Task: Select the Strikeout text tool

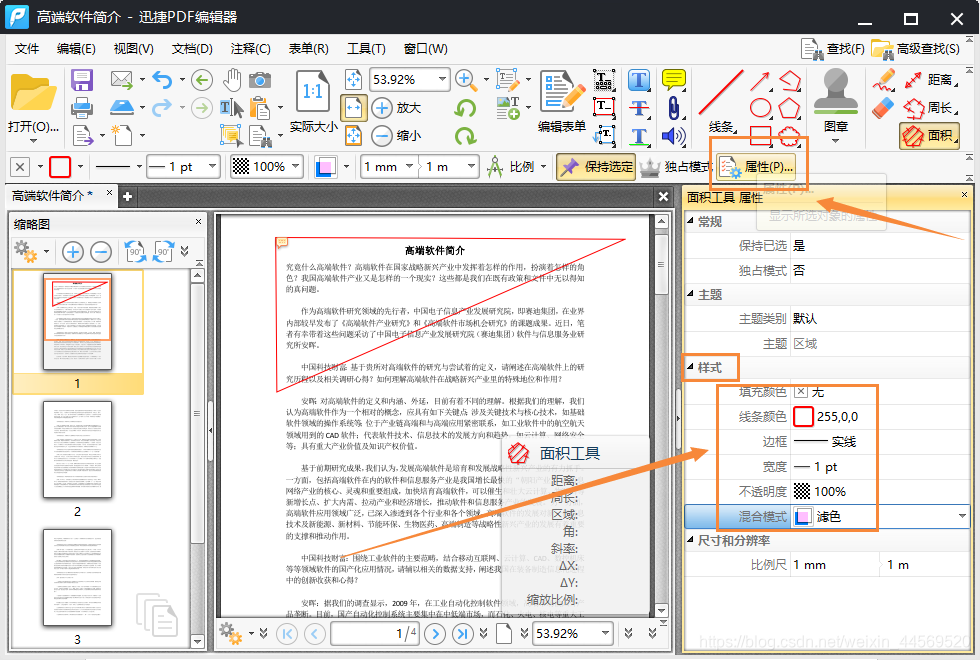Action: click(639, 108)
